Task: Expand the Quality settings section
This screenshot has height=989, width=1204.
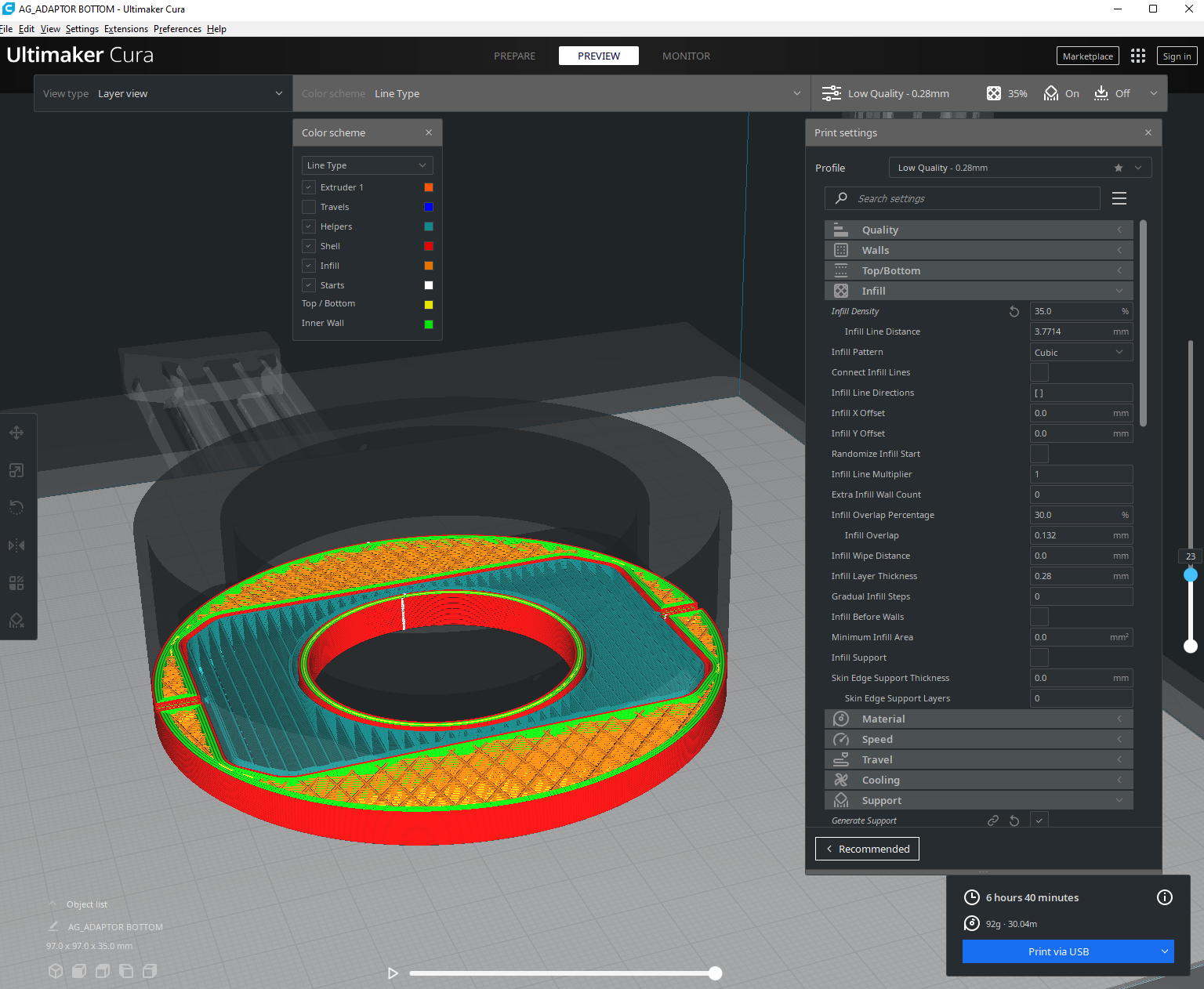Action: [x=978, y=230]
